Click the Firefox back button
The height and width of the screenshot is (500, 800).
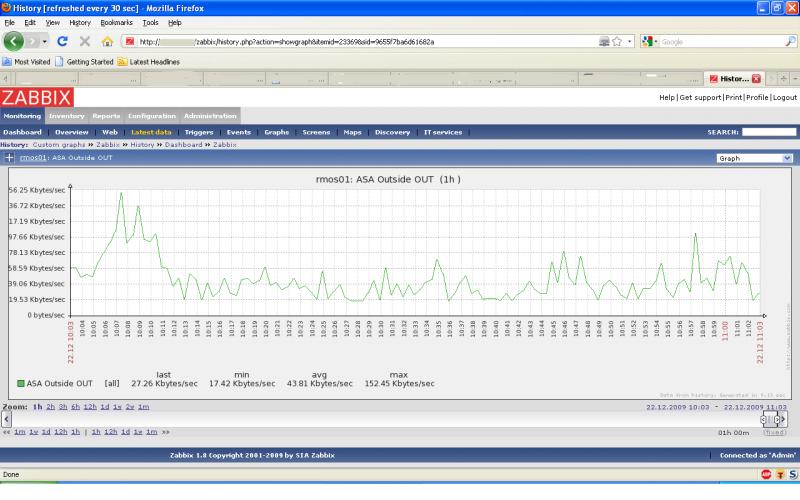pos(15,41)
